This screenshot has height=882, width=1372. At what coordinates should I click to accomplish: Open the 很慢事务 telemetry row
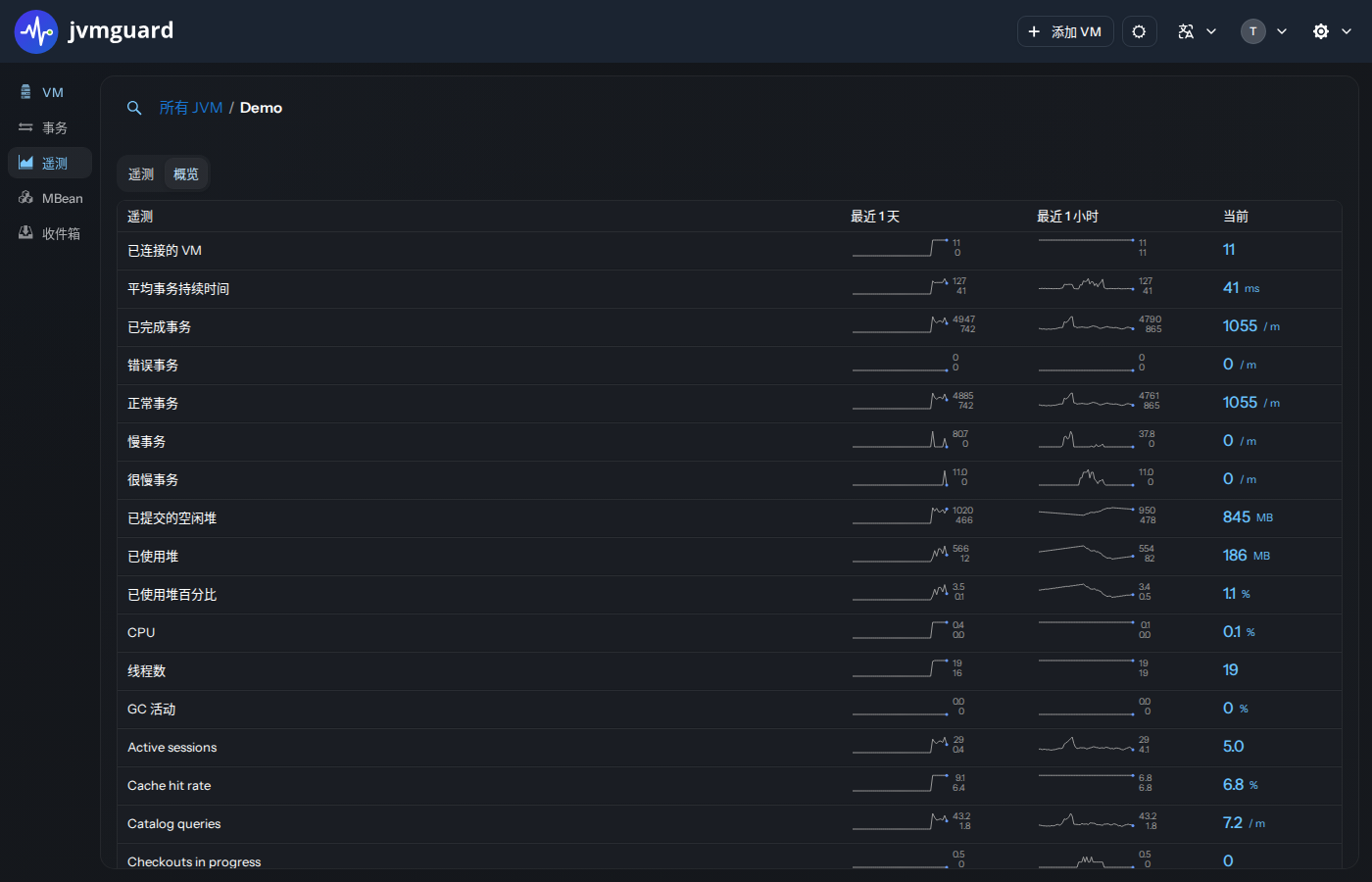(729, 480)
